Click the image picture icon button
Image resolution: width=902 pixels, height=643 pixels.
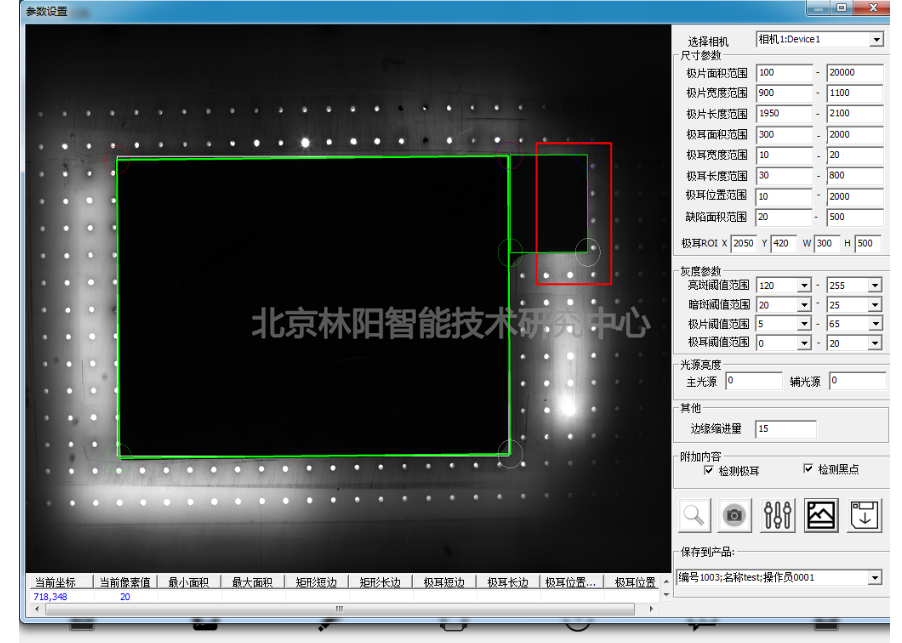[821, 515]
